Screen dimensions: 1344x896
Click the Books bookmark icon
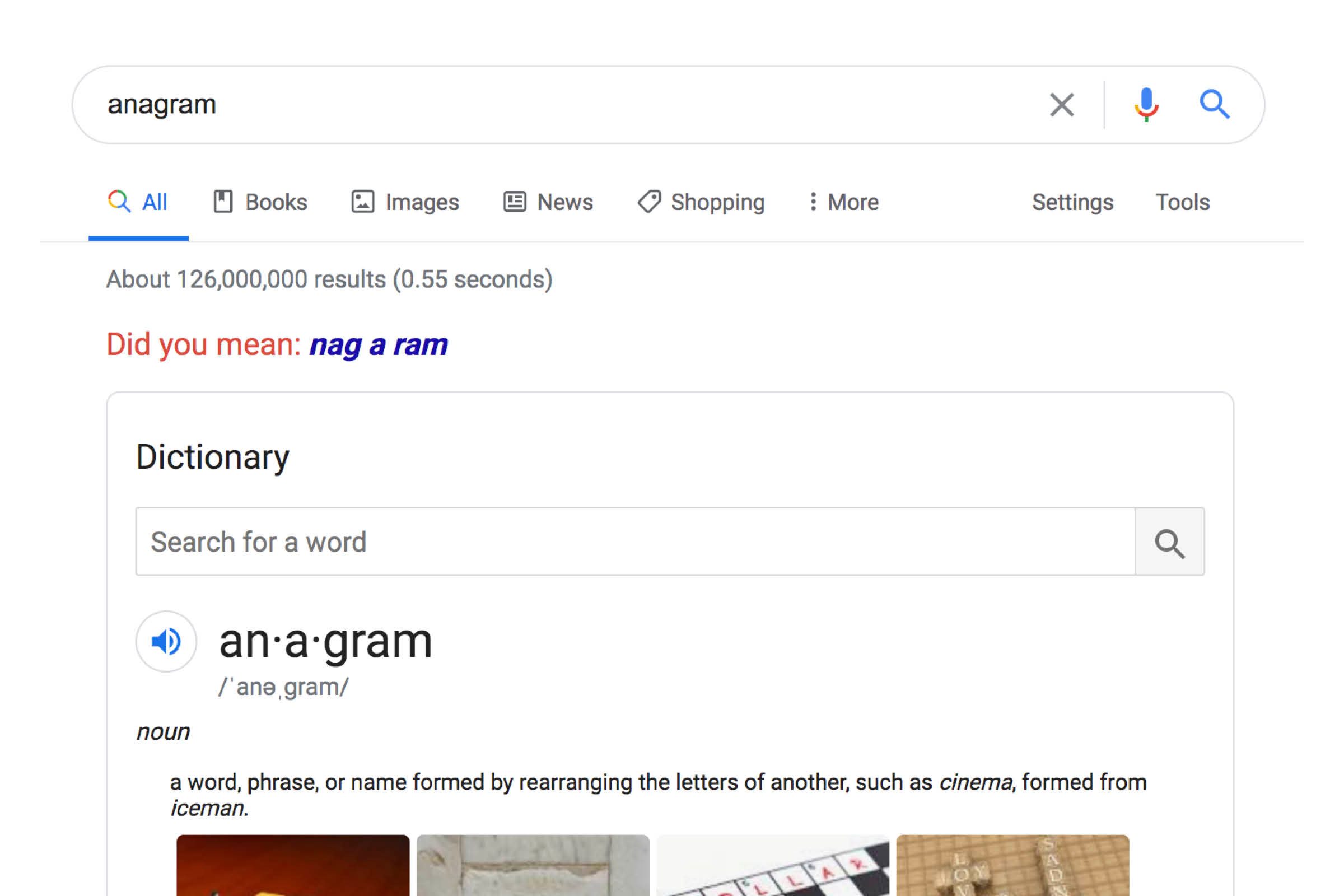tap(224, 202)
